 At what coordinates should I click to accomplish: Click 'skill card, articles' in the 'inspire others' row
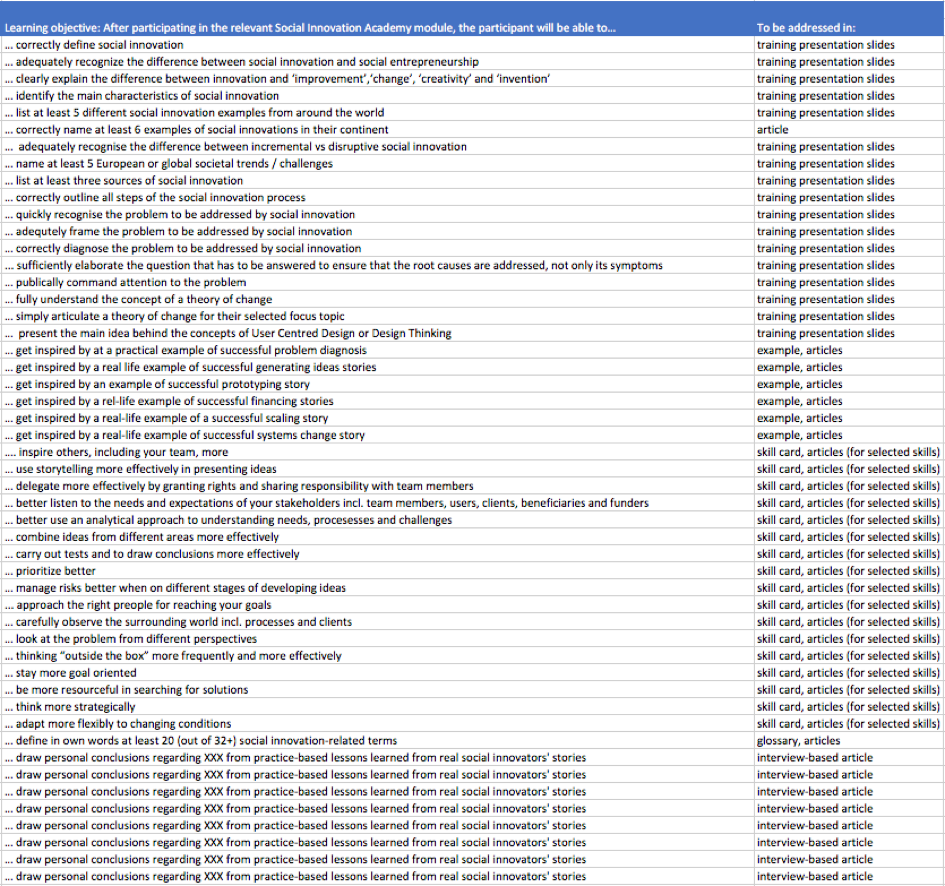click(x=849, y=452)
